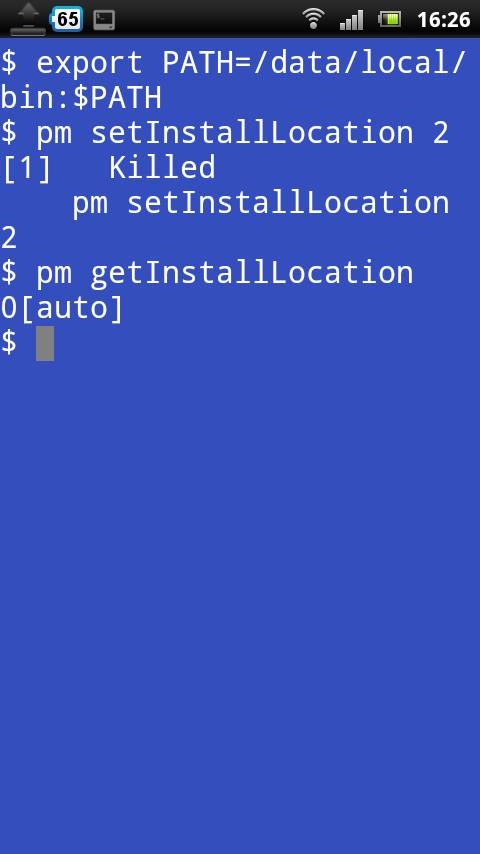The width and height of the screenshot is (480, 854).
Task: Tap the $ prompt before export command
Action: click(9, 63)
